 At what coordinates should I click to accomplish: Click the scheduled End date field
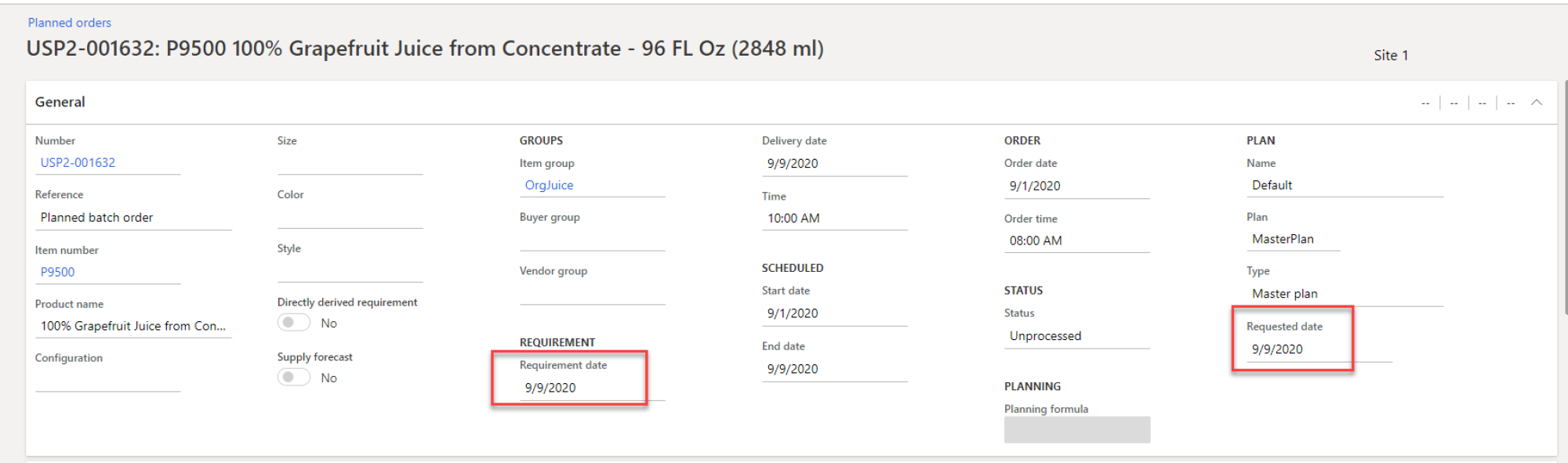[835, 369]
